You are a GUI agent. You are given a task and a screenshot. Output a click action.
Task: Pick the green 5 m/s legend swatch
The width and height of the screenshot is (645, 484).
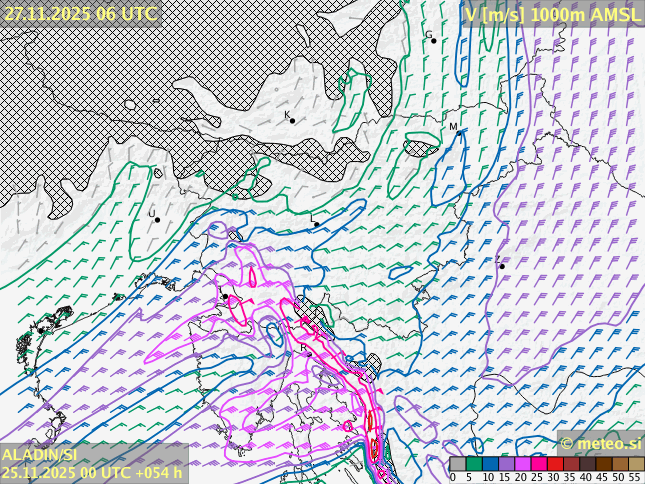pos(474,464)
